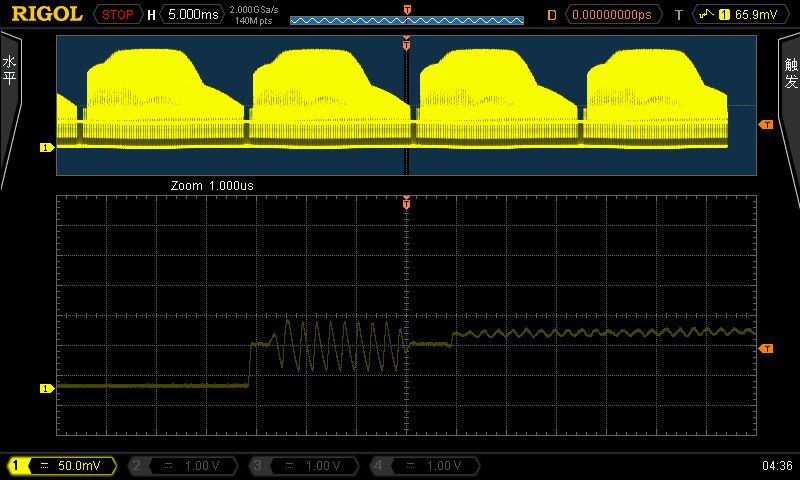Click the RIGOL logo

point(46,14)
